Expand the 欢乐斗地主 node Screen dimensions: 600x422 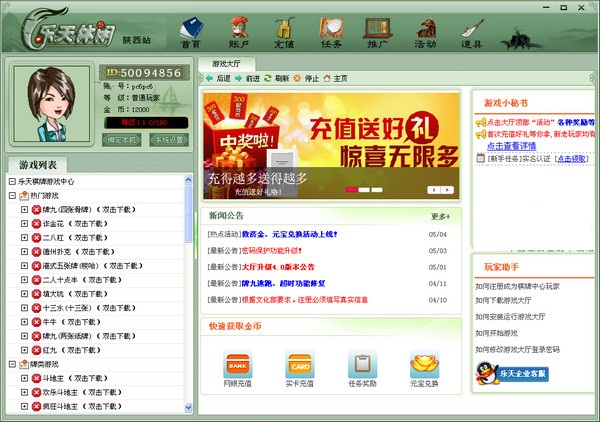24,392
